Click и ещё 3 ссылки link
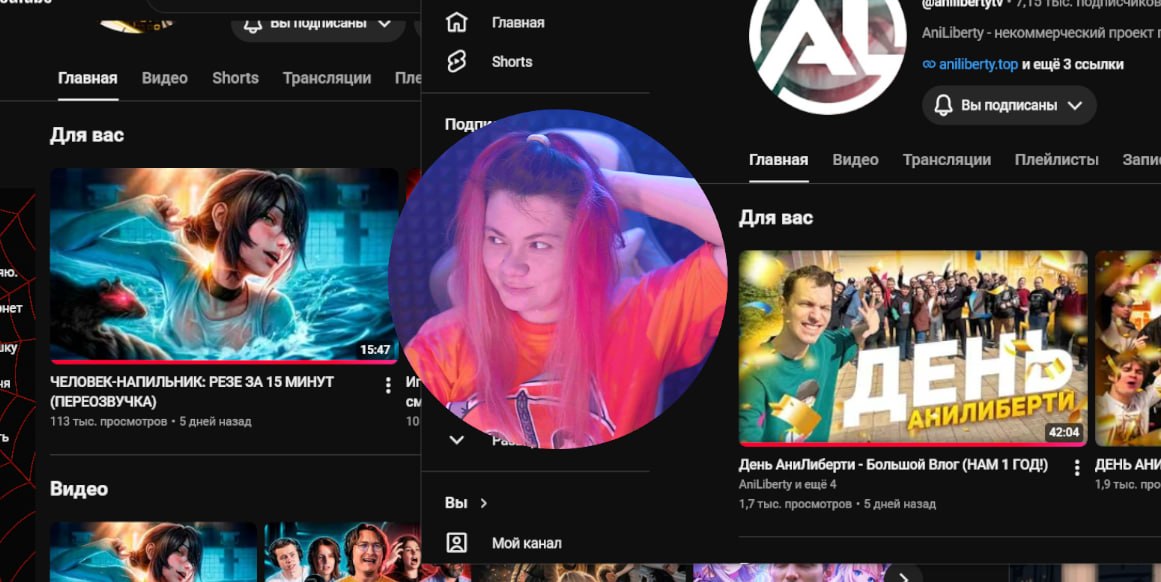The image size is (1161, 582). 1073,64
